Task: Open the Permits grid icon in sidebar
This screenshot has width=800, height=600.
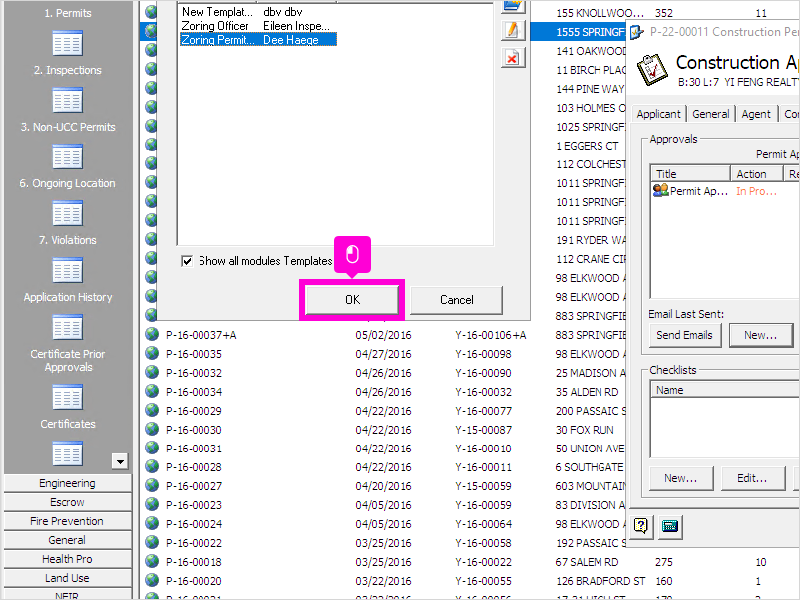Action: point(67,43)
